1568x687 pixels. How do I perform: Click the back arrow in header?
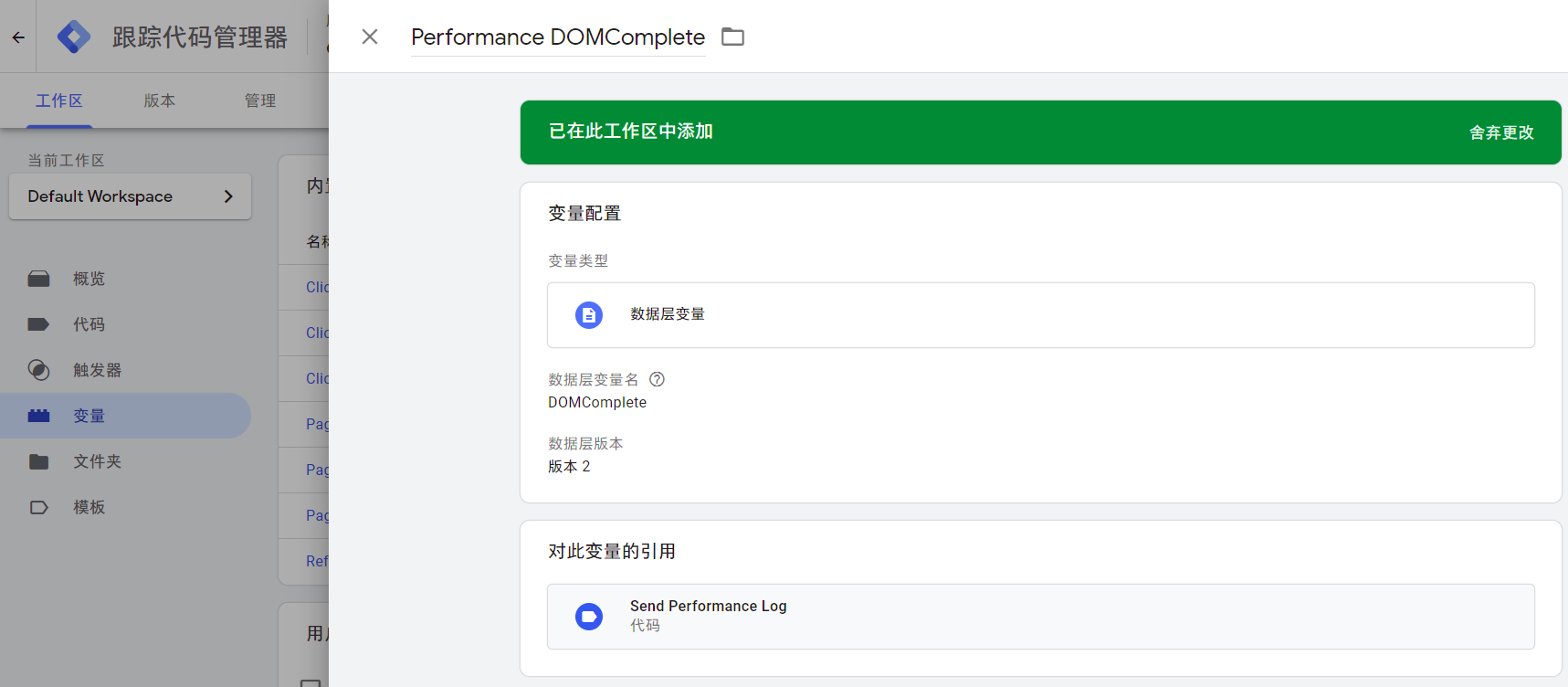[x=18, y=37]
